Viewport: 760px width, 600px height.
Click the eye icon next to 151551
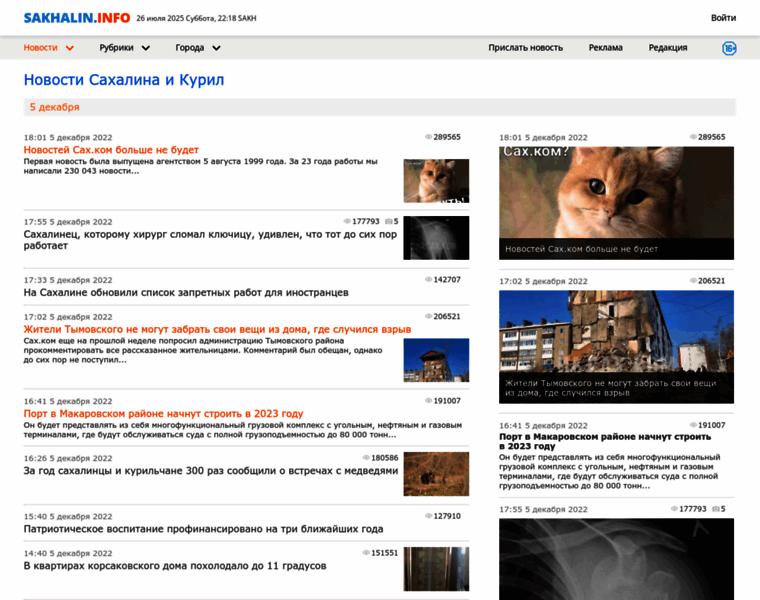click(366, 553)
